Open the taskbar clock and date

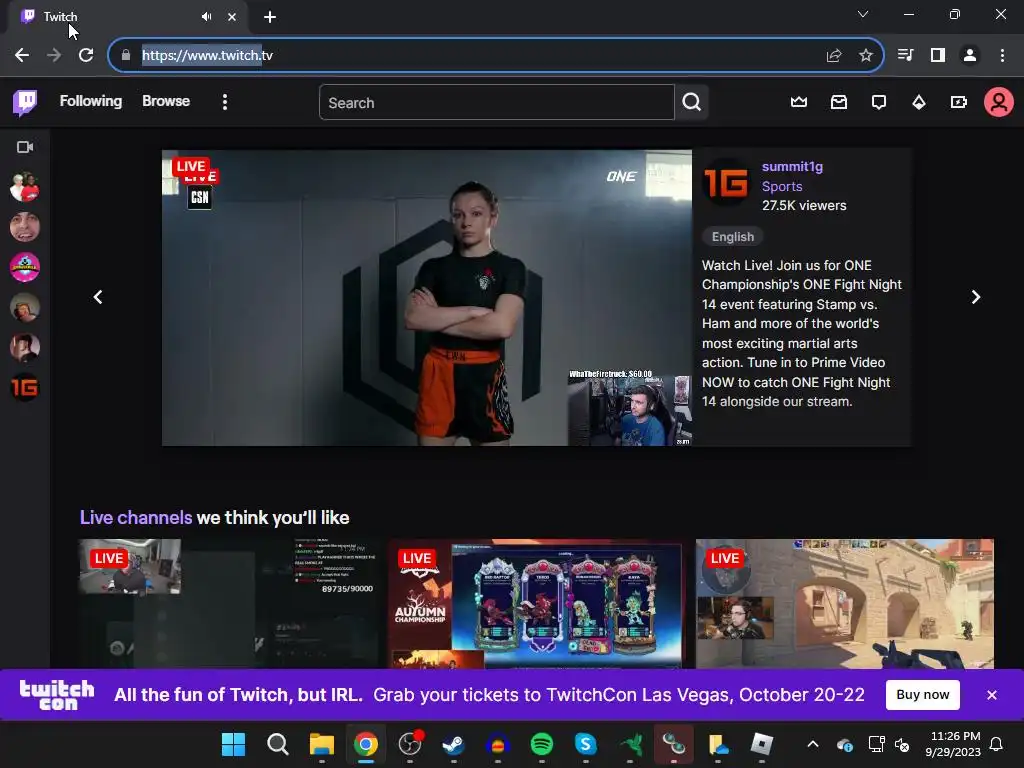point(953,744)
